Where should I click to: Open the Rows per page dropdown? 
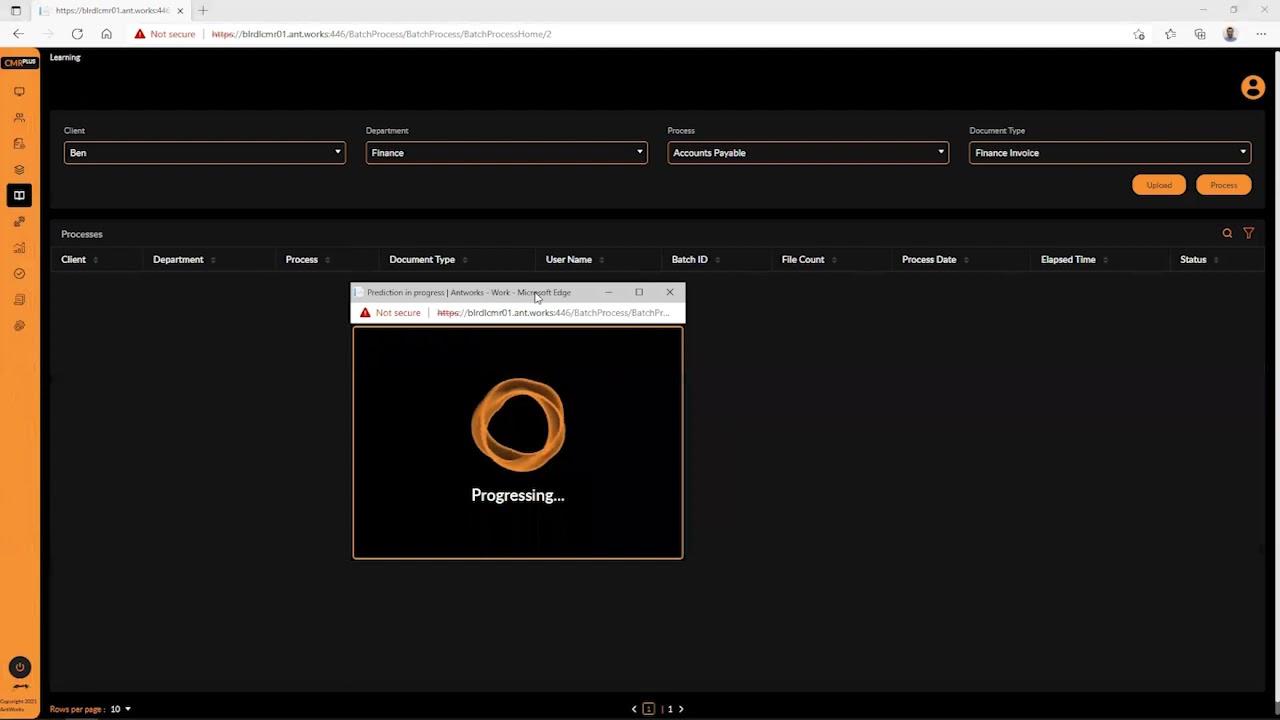(x=121, y=709)
